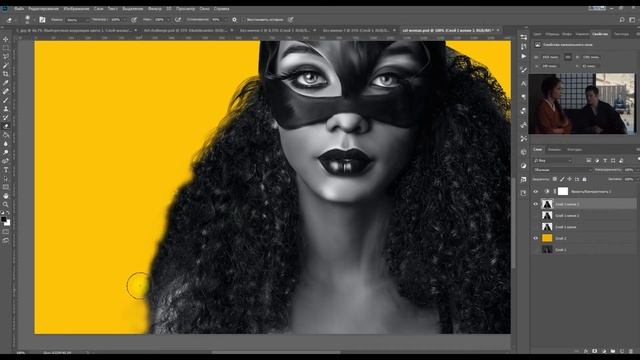Open the search icon at top right

click(622, 20)
